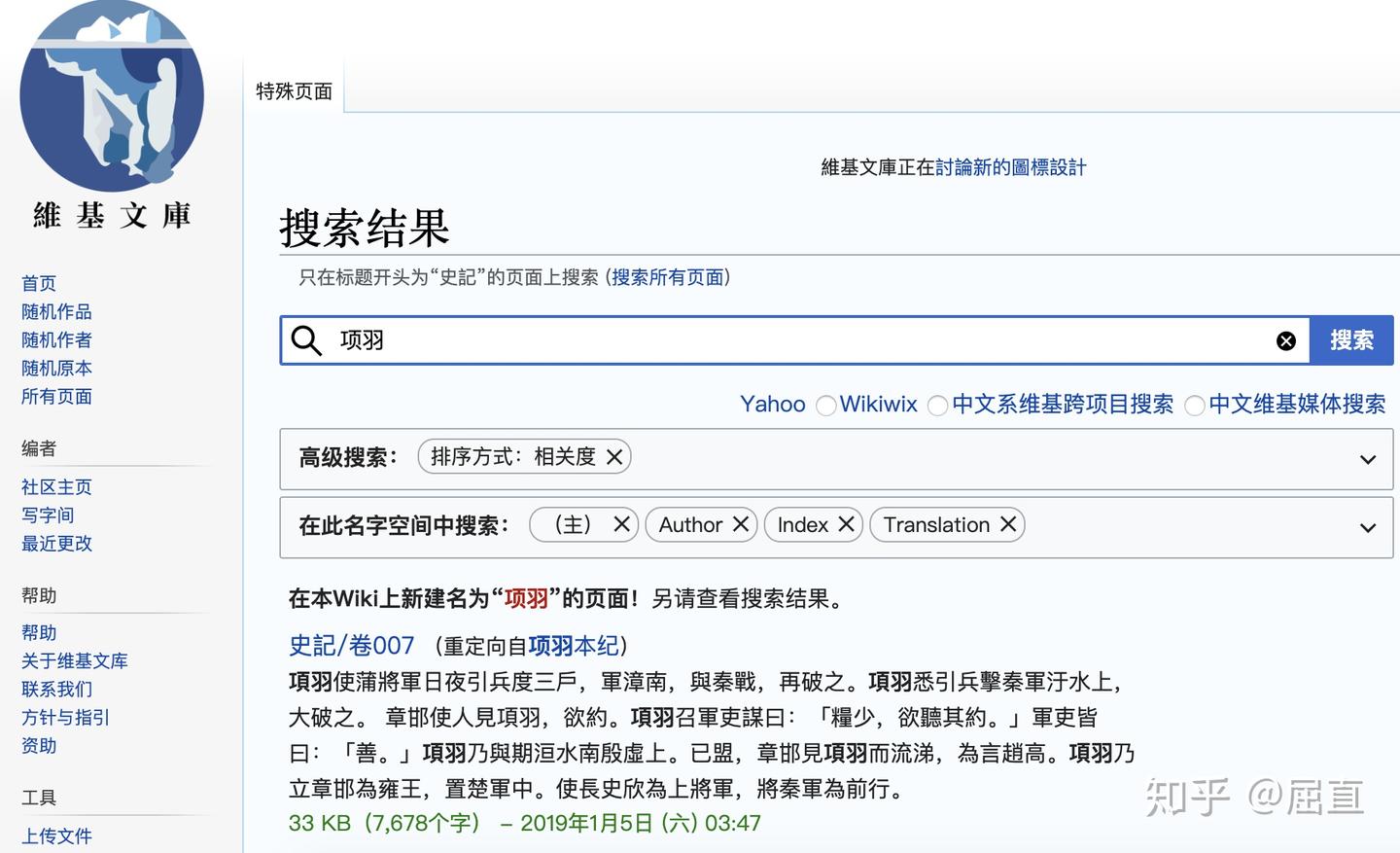Viewport: 1400px width, 853px height.
Task: Remove the Index namespace filter
Action: coord(845,524)
